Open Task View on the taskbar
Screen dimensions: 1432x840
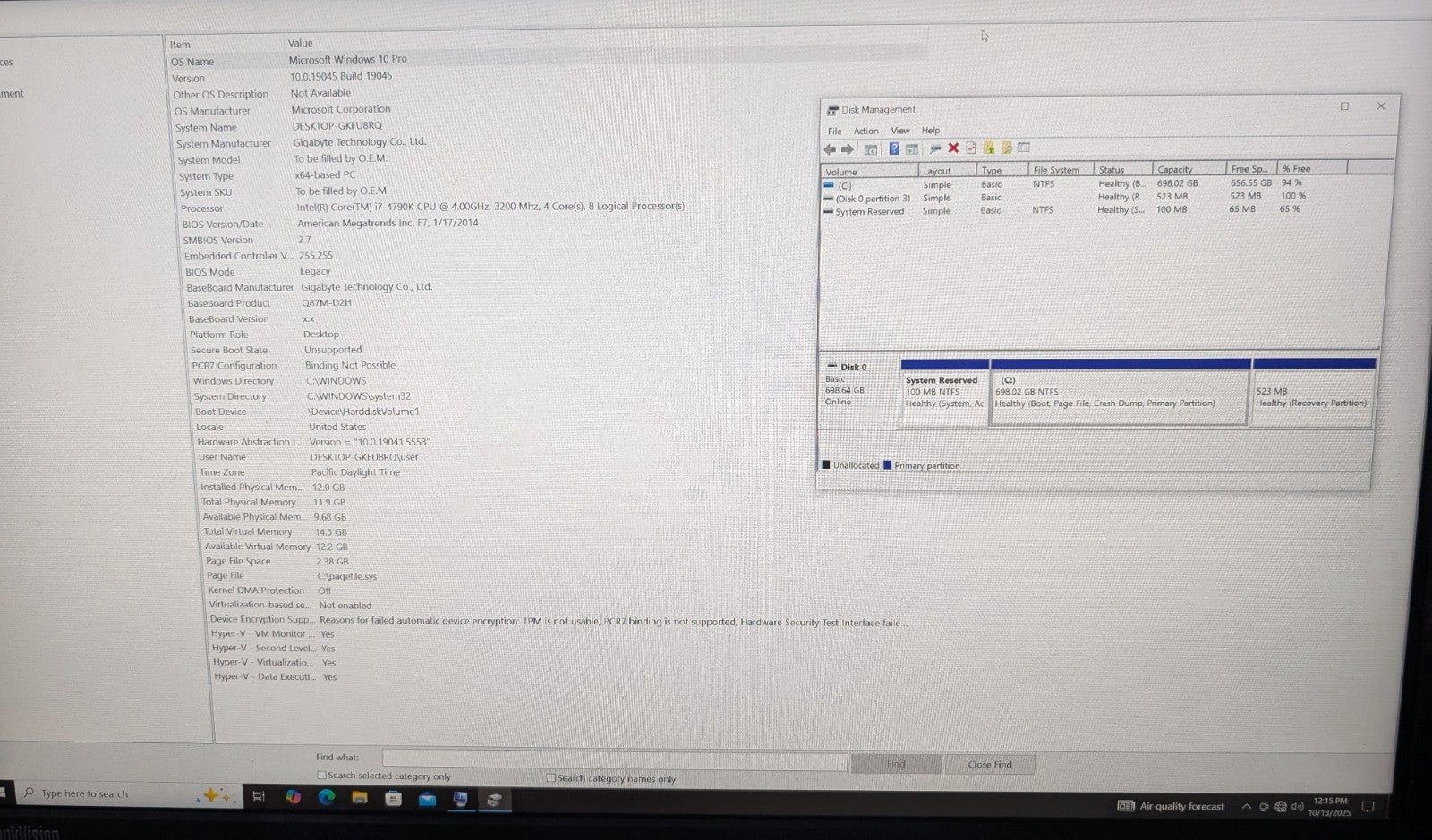[259, 796]
